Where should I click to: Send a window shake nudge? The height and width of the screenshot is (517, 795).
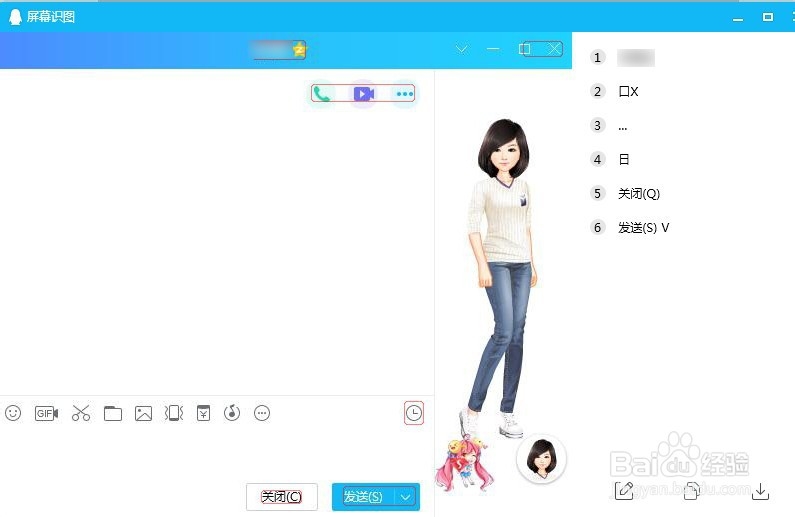click(x=174, y=413)
